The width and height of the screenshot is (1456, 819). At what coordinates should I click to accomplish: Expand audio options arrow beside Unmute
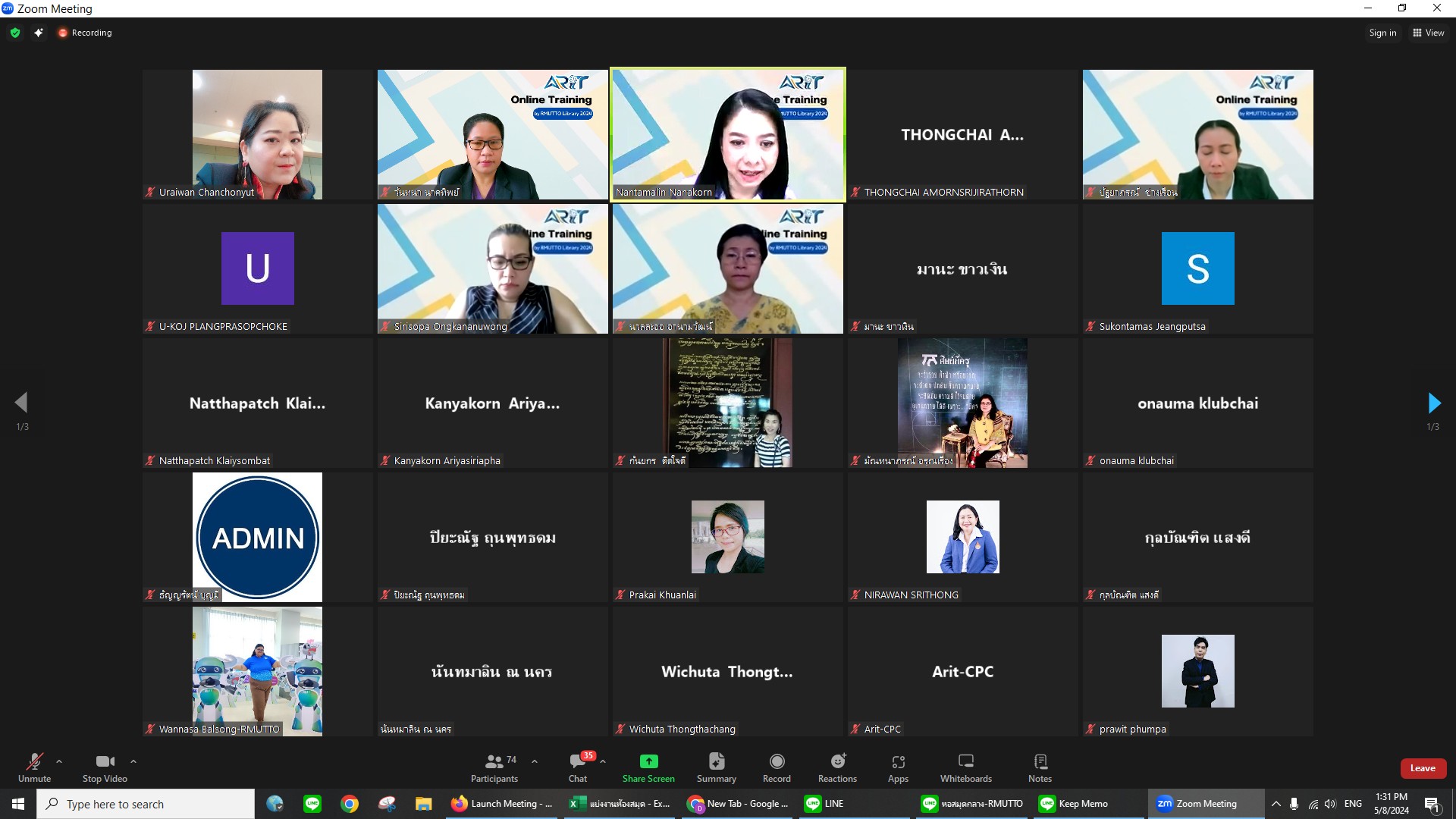tap(59, 761)
